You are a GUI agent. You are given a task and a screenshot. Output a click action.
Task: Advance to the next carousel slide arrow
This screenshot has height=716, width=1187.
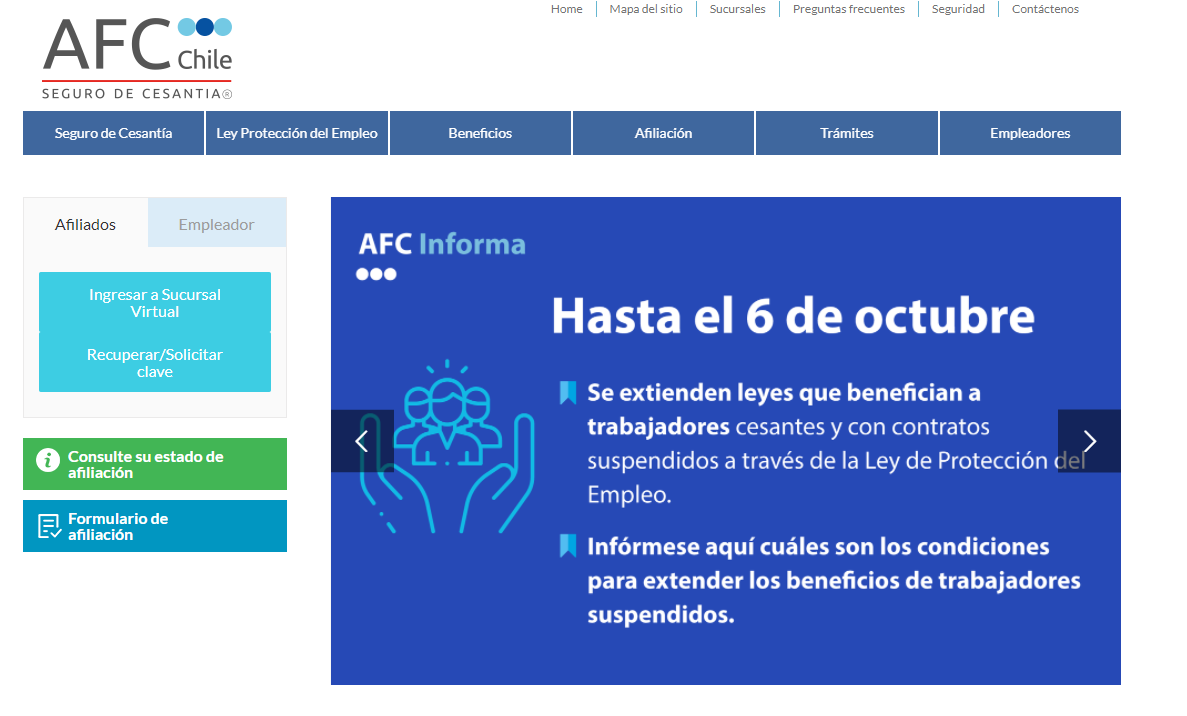click(1089, 441)
